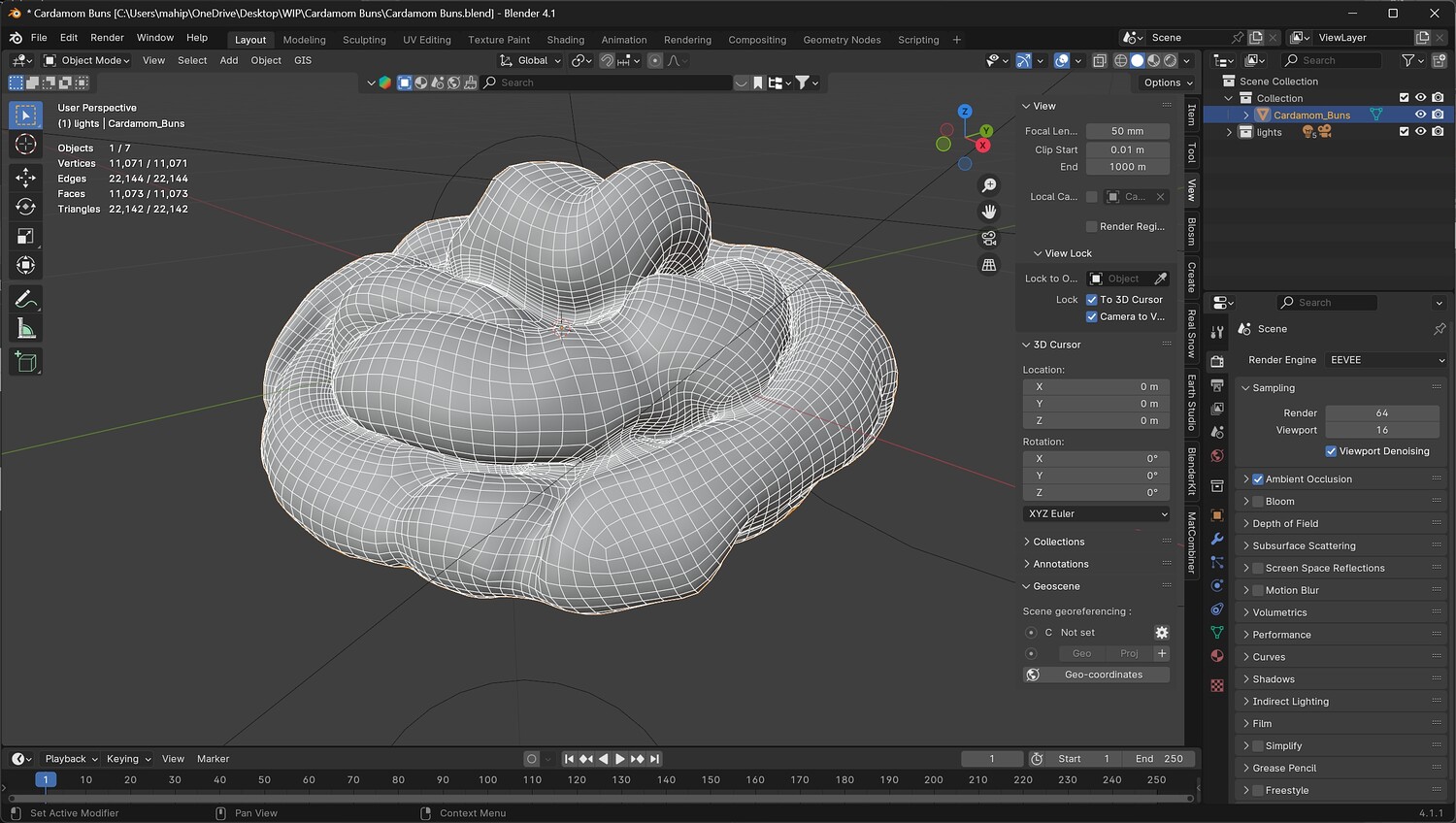This screenshot has height=823, width=1456.
Task: Open the Object Mode dropdown
Action: (x=87, y=60)
